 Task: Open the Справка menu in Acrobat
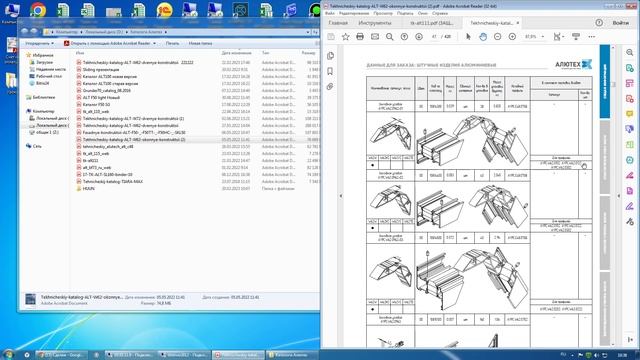point(440,13)
